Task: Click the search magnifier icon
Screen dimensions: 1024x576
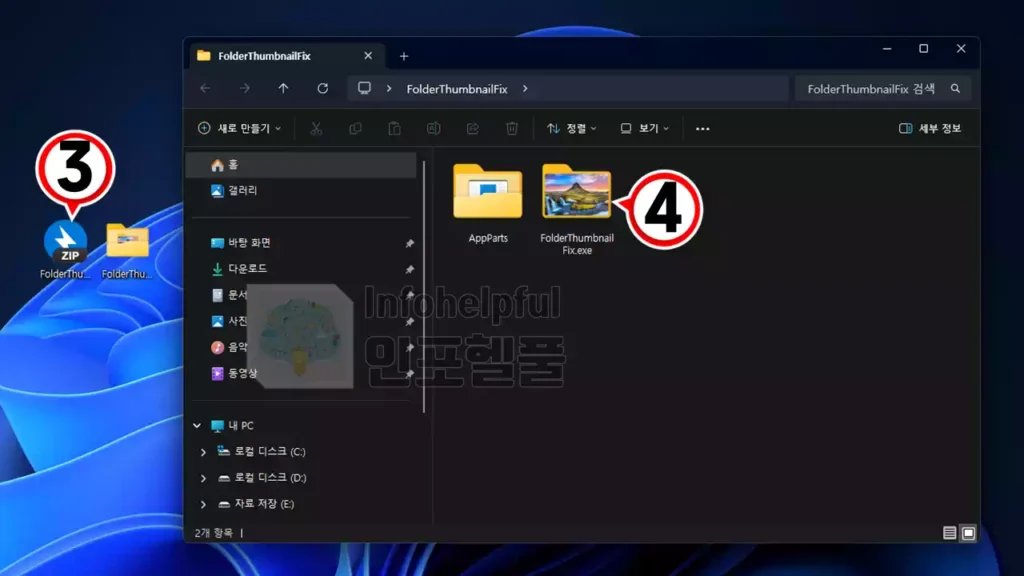Action: pyautogui.click(x=955, y=89)
